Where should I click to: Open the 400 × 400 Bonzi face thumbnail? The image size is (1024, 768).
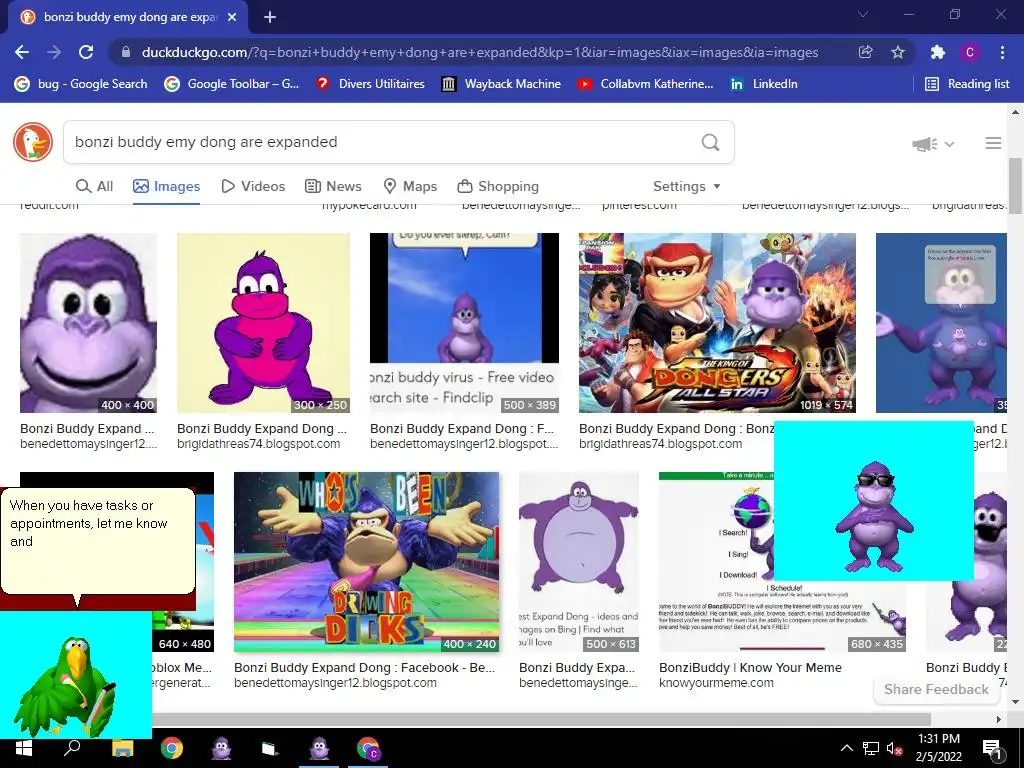coord(88,323)
